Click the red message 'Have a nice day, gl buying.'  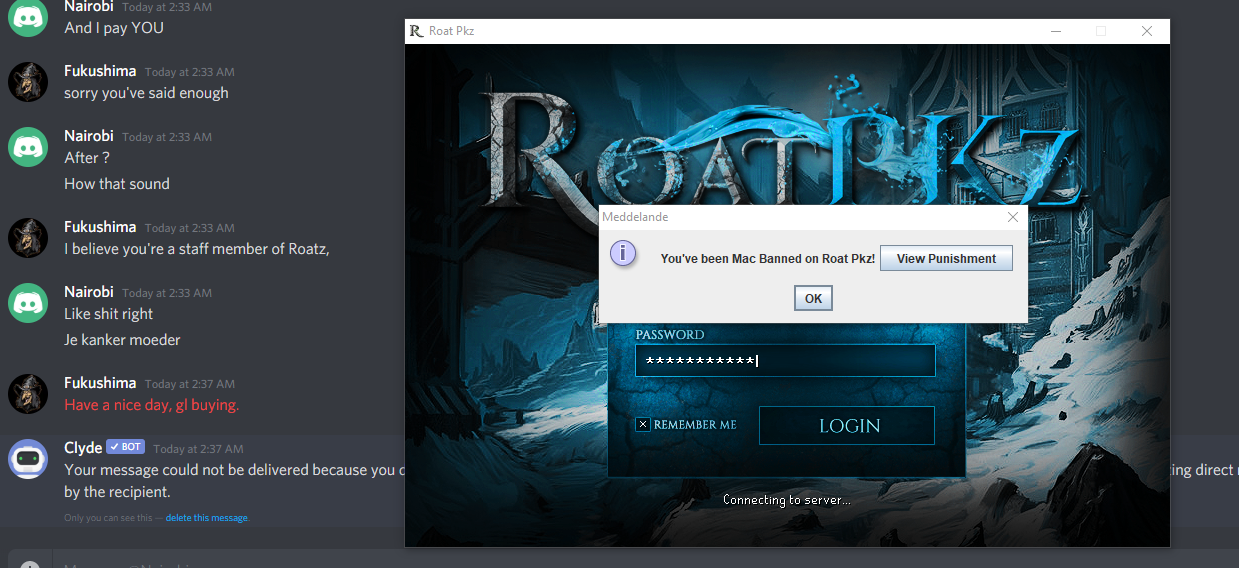coord(152,405)
